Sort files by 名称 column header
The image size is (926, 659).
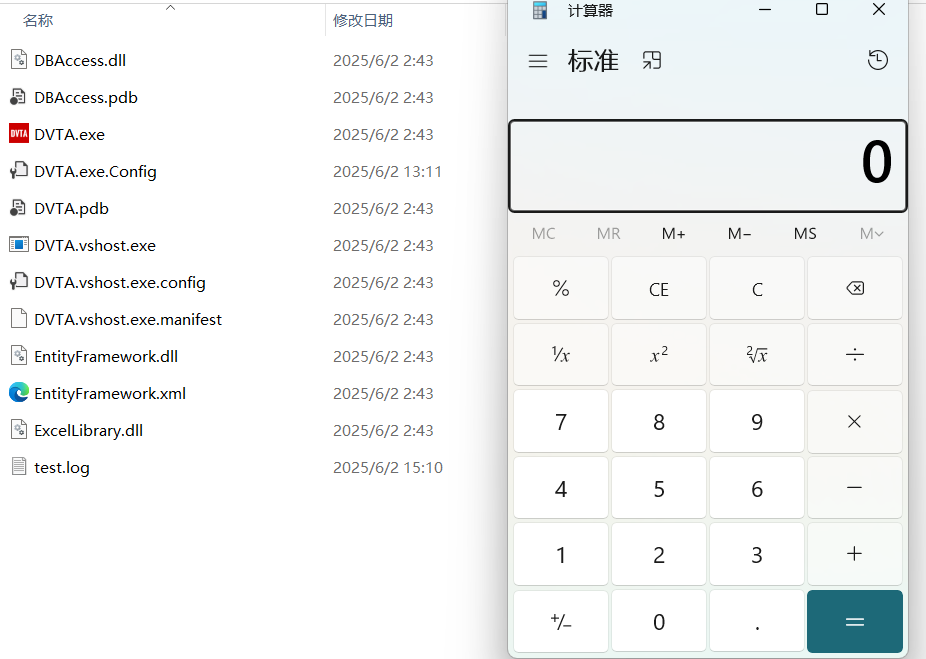pos(38,21)
